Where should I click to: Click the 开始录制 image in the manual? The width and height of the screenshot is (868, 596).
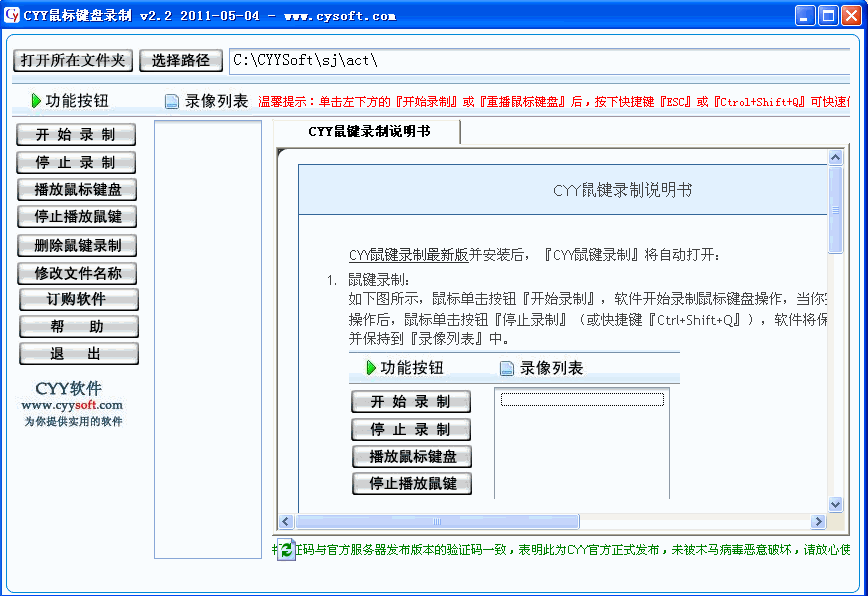coord(411,402)
